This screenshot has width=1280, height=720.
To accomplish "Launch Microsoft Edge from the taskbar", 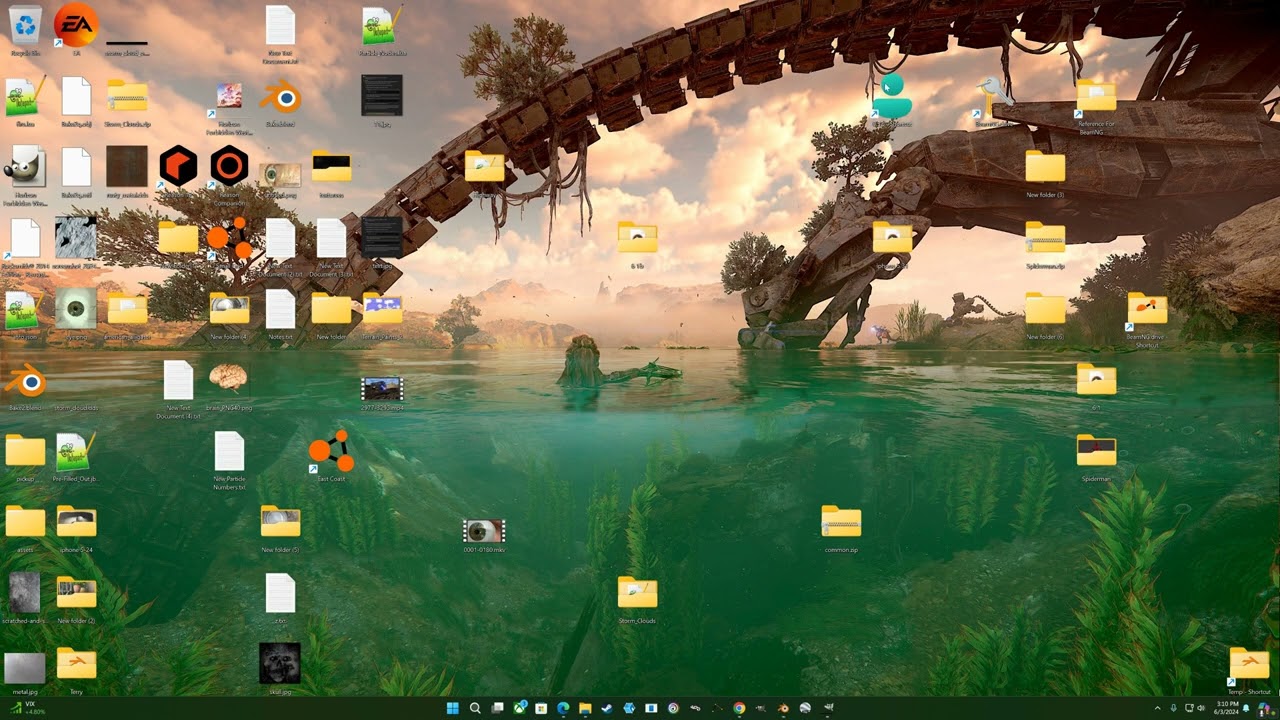I will [x=563, y=708].
